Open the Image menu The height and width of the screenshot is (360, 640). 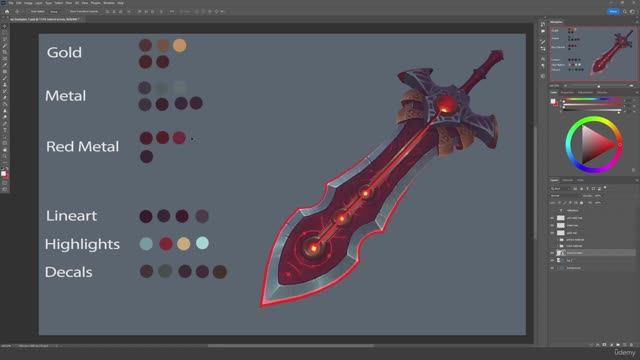coord(28,3)
